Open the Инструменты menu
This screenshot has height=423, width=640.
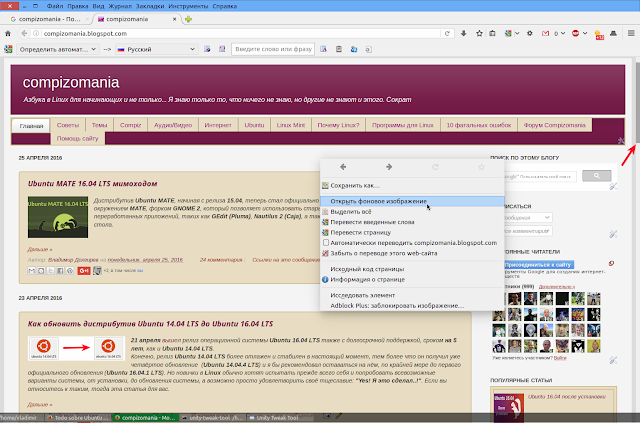pyautogui.click(x=188, y=6)
